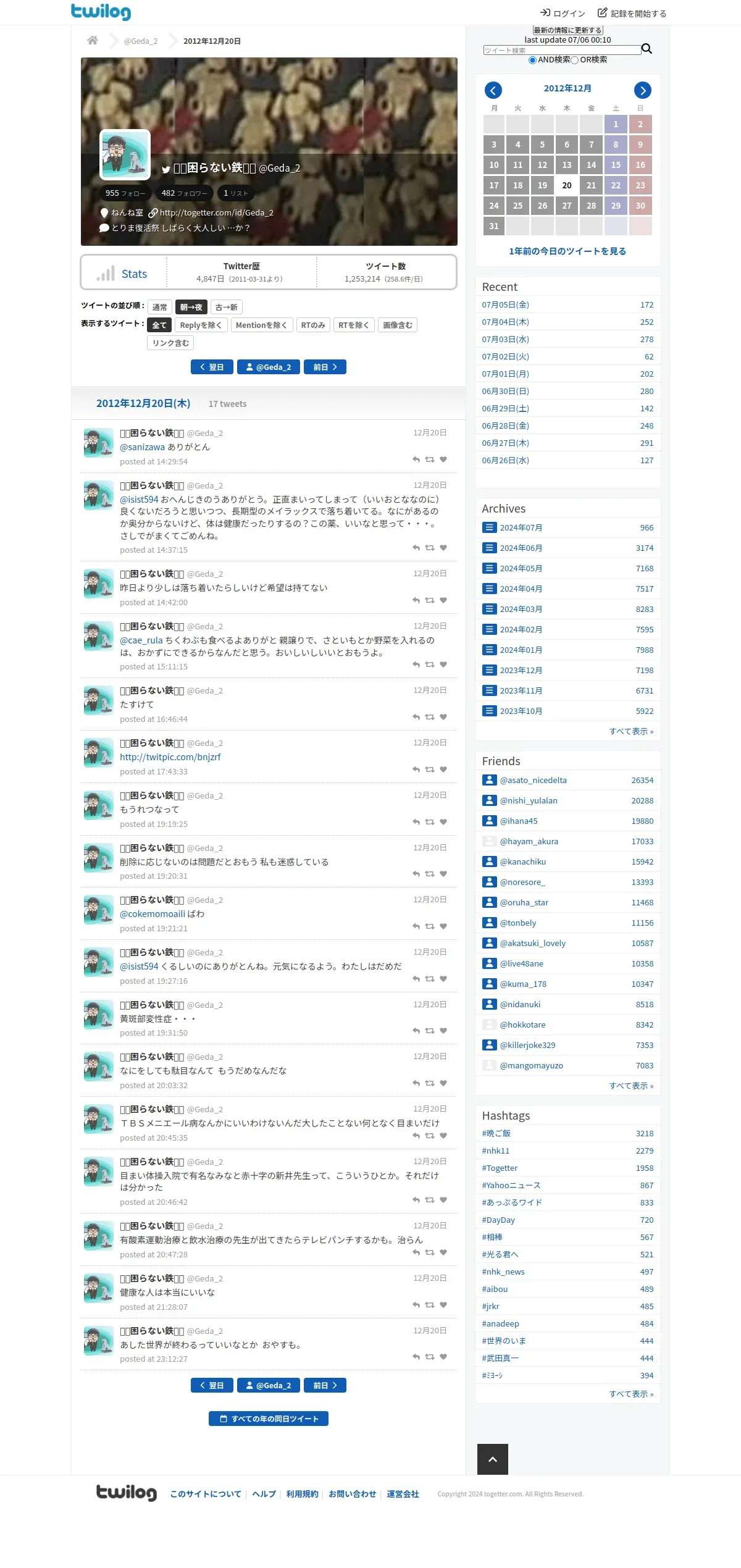The image size is (741, 1568).
Task: Retweet the tweet posted at 14:29:54
Action: coord(430,459)
